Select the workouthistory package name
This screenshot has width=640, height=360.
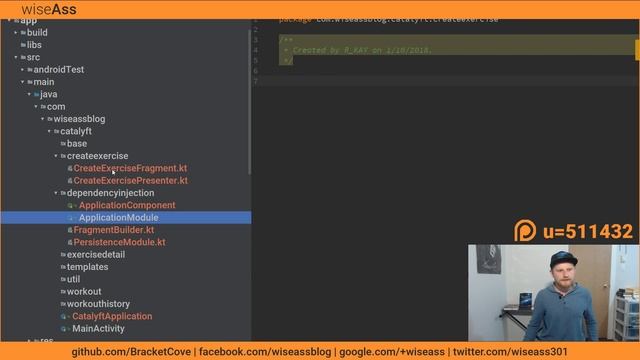click(98, 304)
